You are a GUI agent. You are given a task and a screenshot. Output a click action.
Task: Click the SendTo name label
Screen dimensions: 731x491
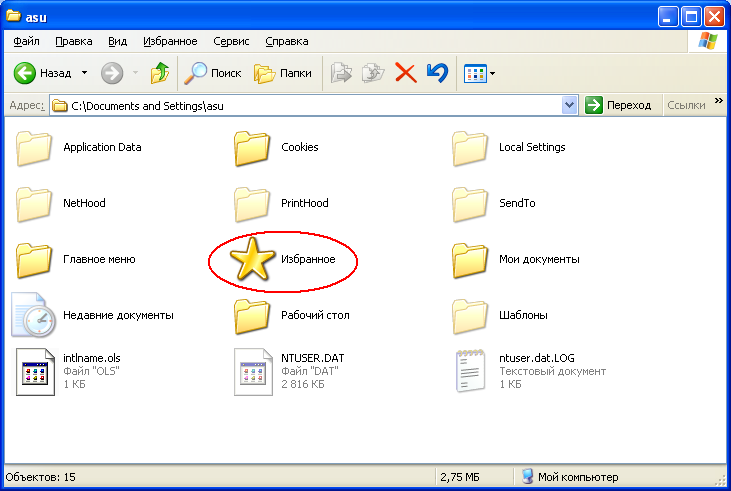[517, 203]
